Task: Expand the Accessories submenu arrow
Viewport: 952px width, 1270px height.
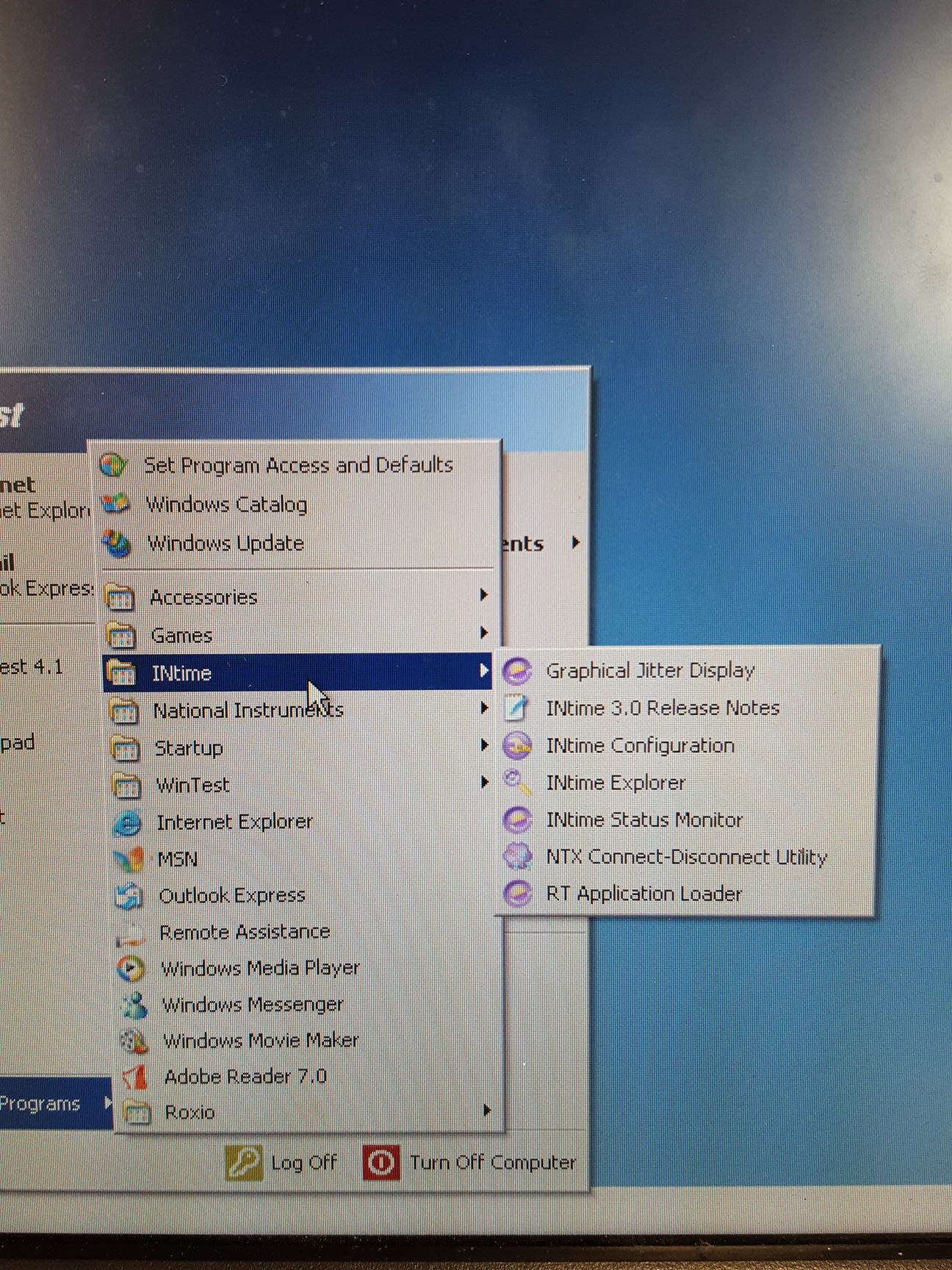Action: (483, 595)
